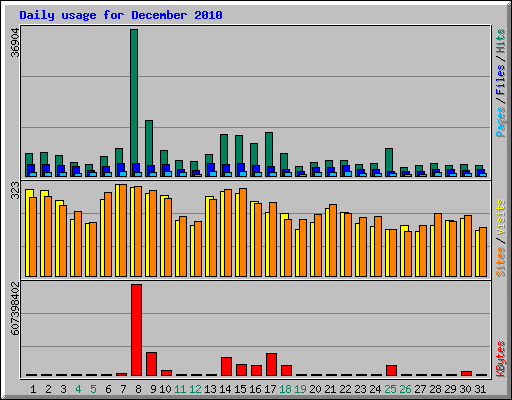Click the red KBytes bar for day 25
The image size is (512, 400).
(391, 371)
